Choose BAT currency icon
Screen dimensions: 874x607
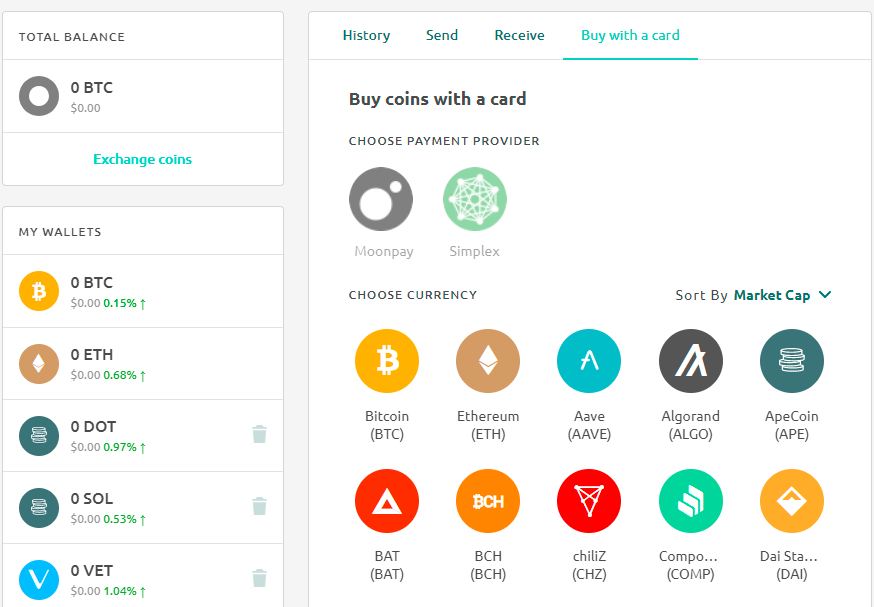[x=387, y=501]
